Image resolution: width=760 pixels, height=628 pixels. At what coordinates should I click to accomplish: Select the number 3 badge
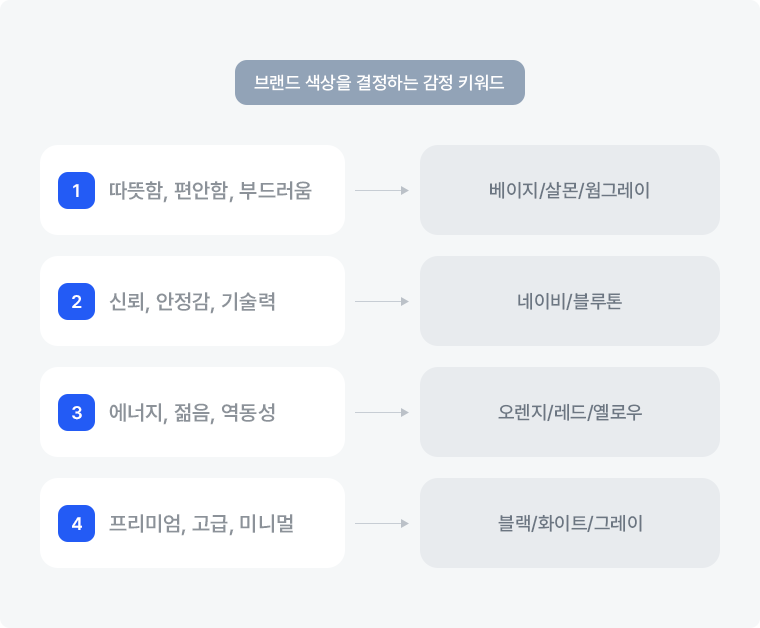76,412
